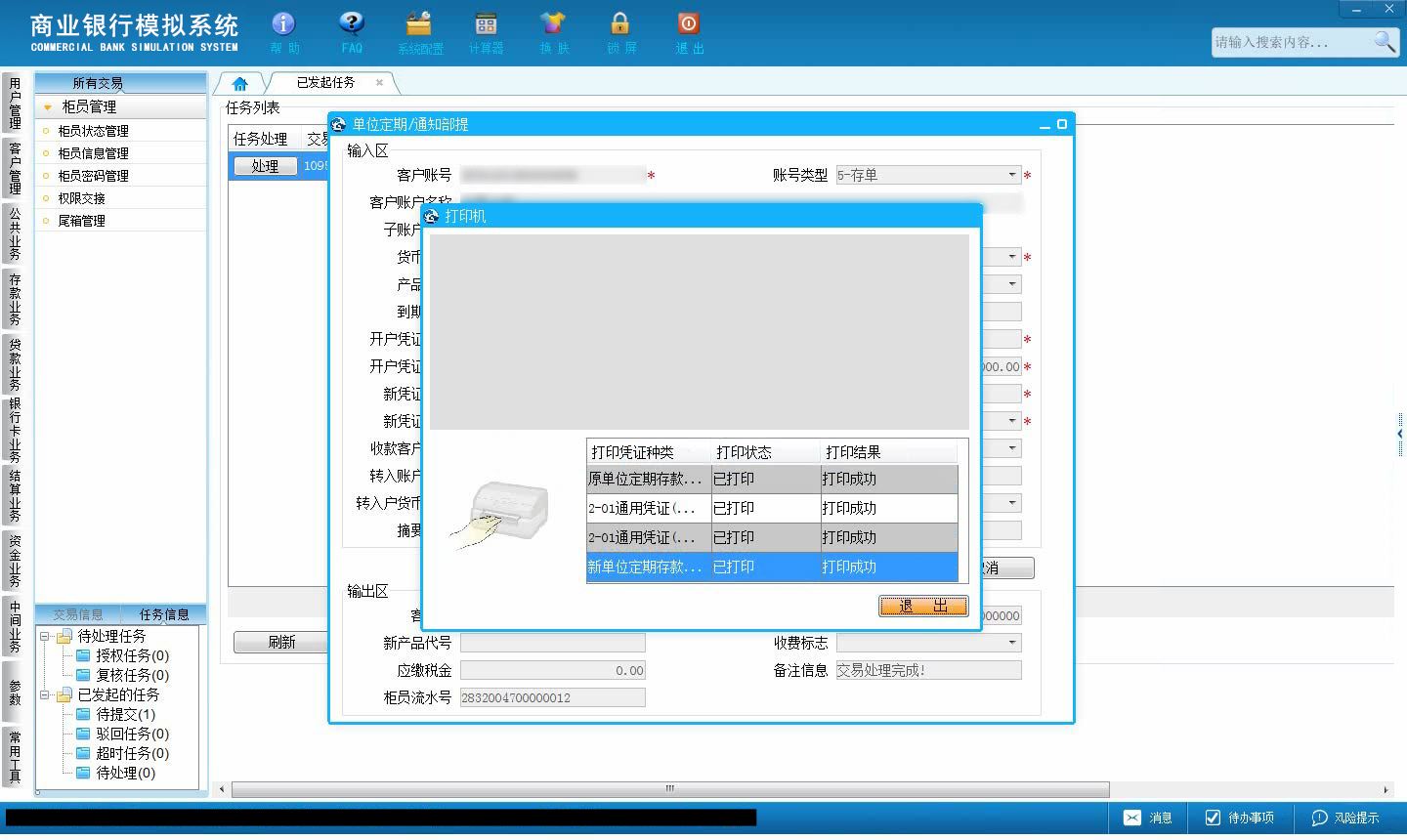Click 退出 button in printer dialog
Image resolution: width=1407 pixels, height=840 pixels.
click(923, 606)
